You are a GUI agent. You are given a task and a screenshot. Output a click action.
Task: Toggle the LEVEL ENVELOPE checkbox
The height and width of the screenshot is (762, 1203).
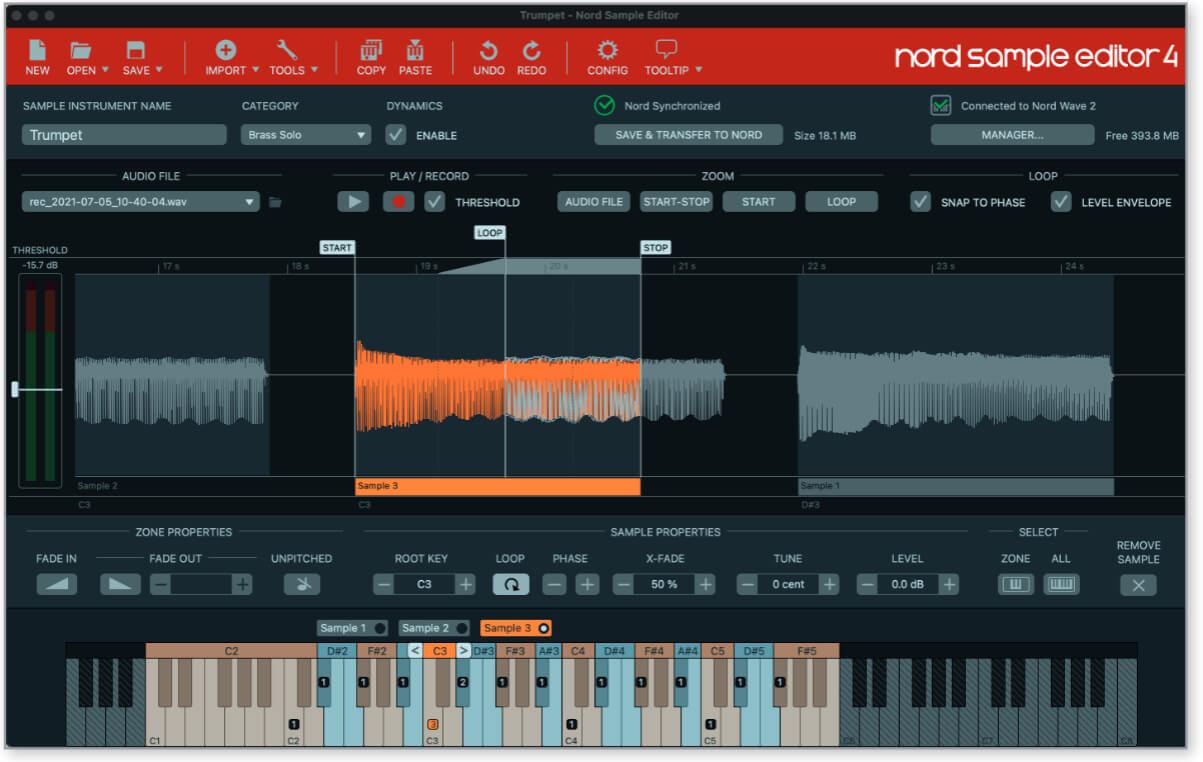[1061, 202]
